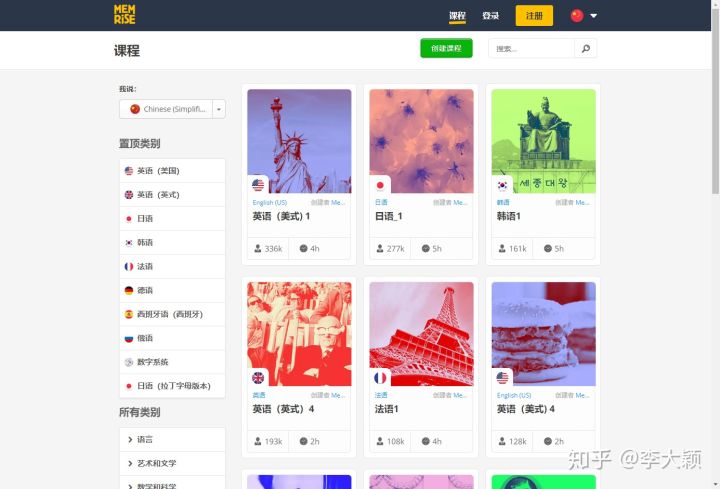This screenshot has width=720, height=489.
Task: Click the German flag beside 德语
Action: pos(129,290)
